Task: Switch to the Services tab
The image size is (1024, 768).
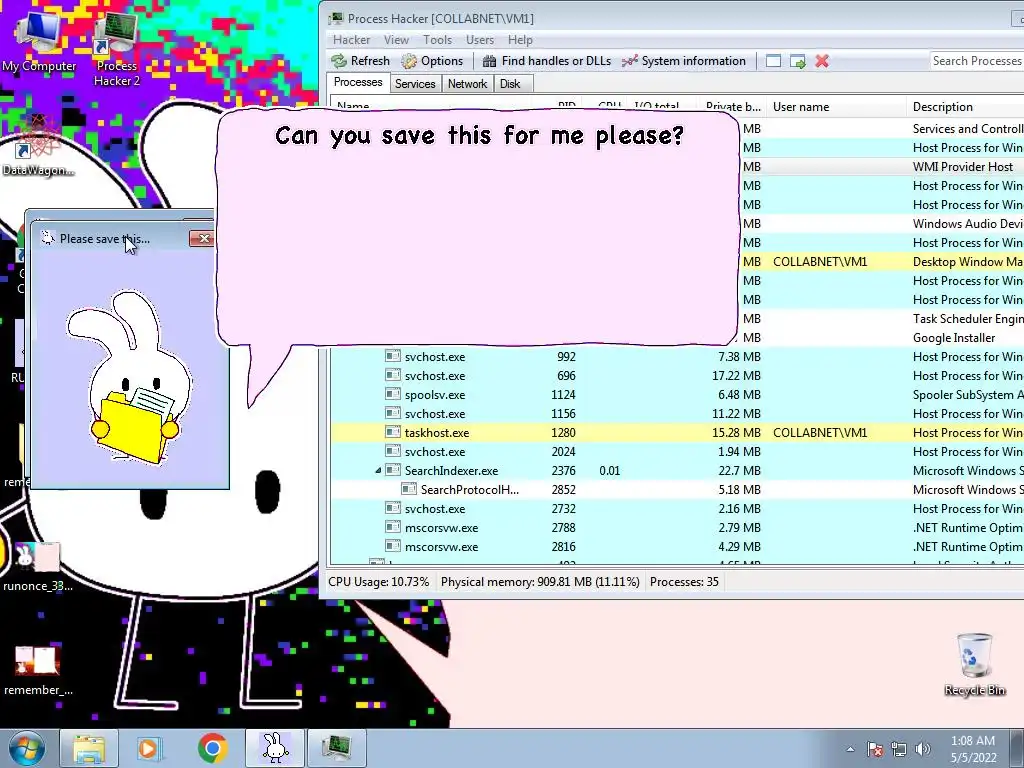Action: pyautogui.click(x=415, y=84)
